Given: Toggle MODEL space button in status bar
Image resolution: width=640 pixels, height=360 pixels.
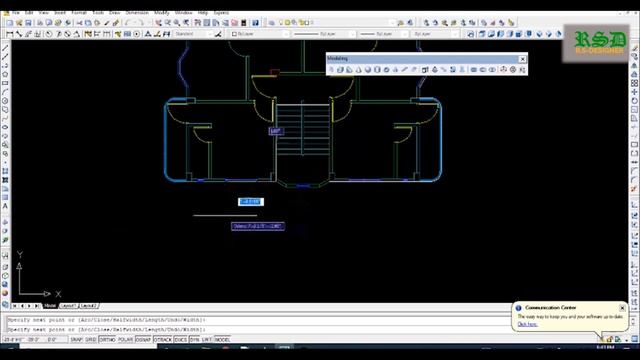Looking at the screenshot, I should [x=222, y=340].
